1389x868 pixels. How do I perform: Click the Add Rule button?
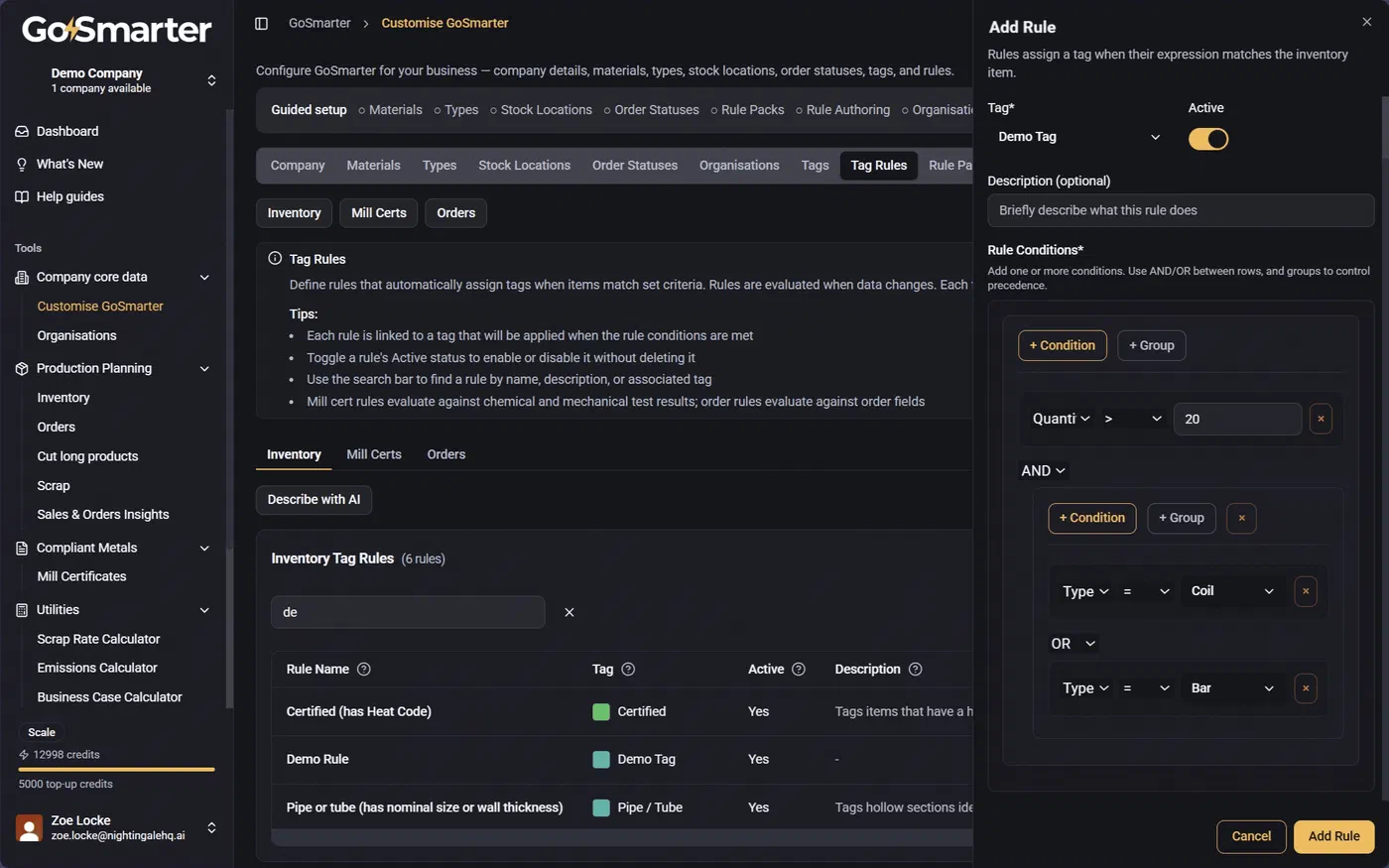click(x=1334, y=836)
